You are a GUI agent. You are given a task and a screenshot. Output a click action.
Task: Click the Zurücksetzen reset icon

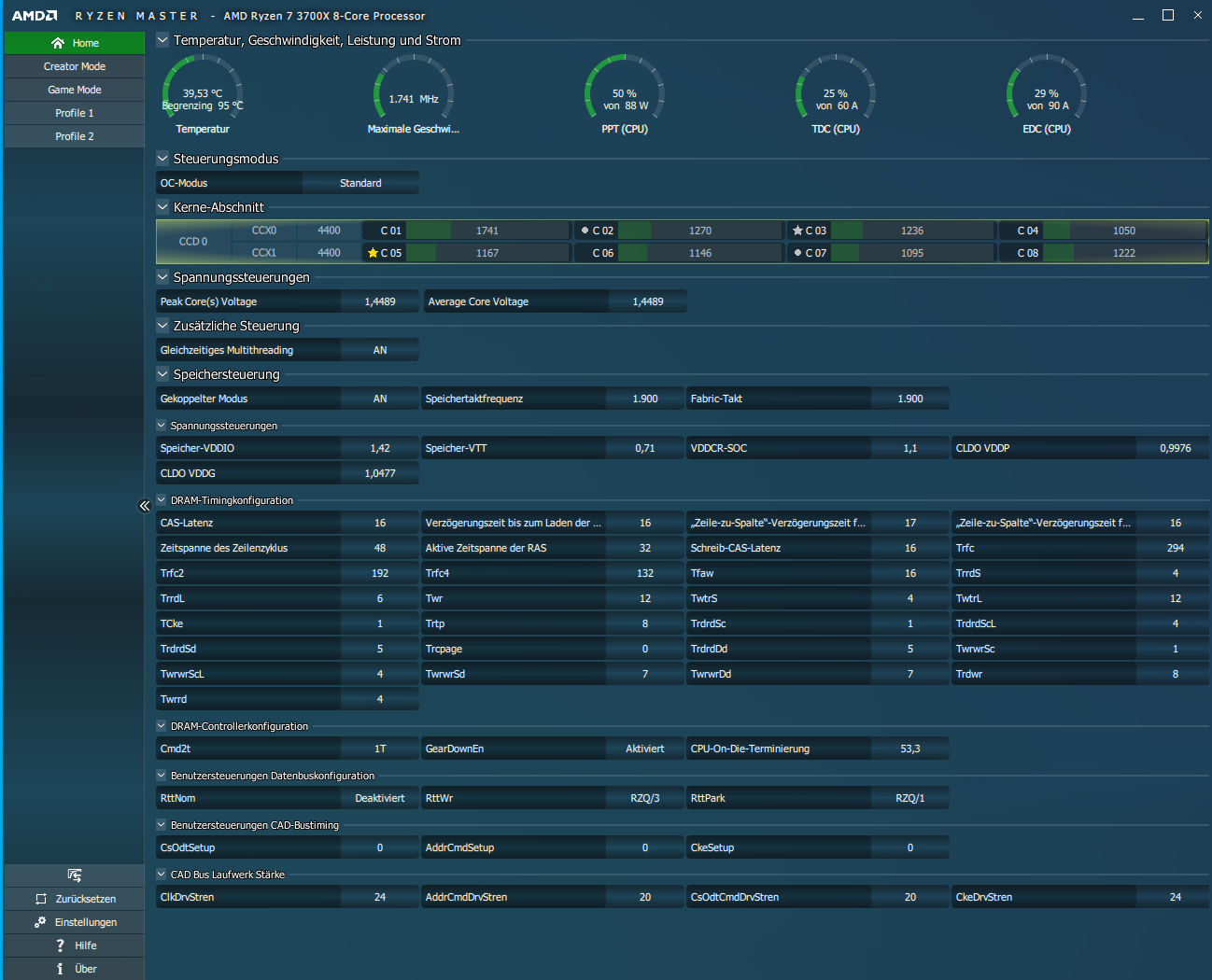click(x=40, y=899)
